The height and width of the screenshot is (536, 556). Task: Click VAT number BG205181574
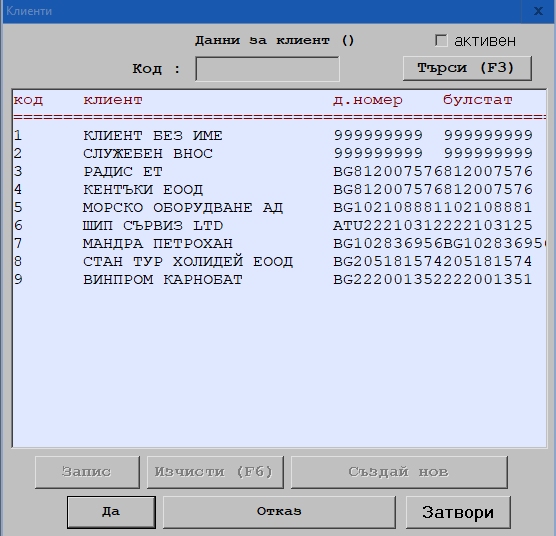click(x=388, y=262)
